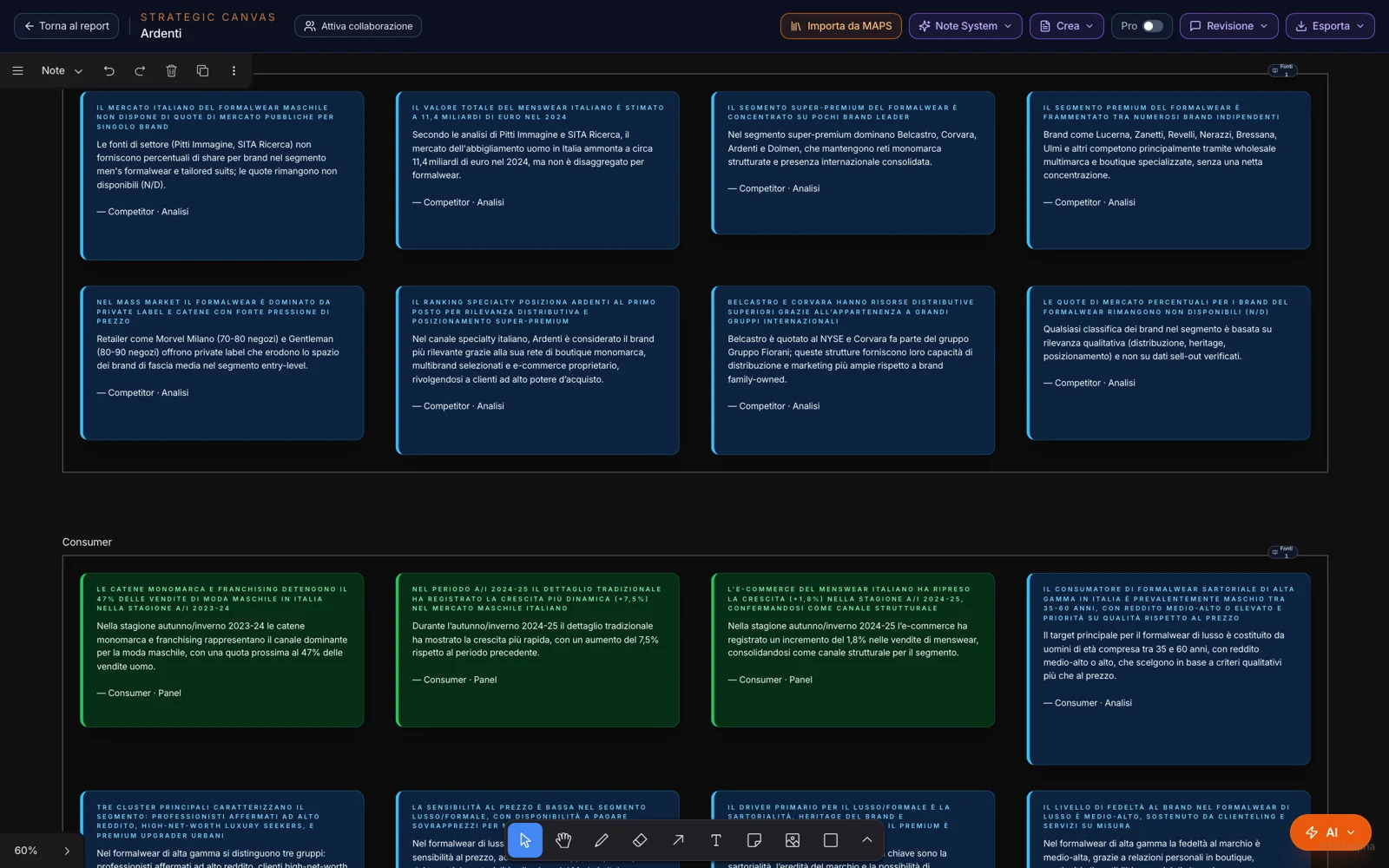Select the green card about e-commerce menswear

click(x=852, y=650)
